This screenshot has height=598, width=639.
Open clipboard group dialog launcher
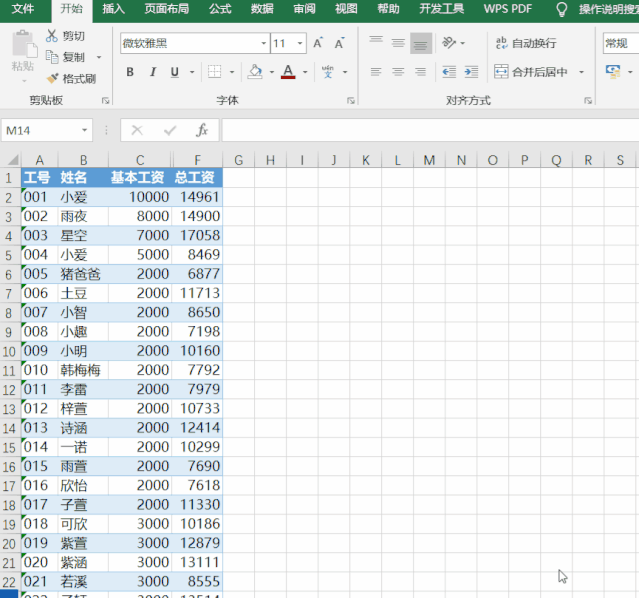tap(106, 101)
